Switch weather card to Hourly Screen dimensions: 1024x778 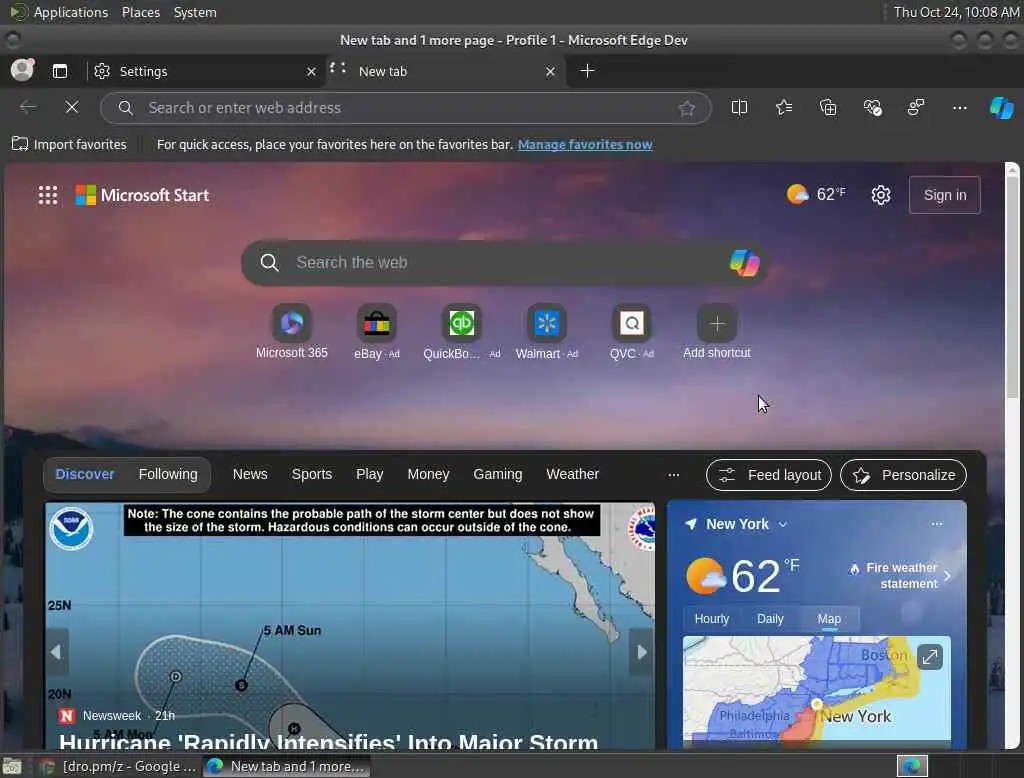711,619
